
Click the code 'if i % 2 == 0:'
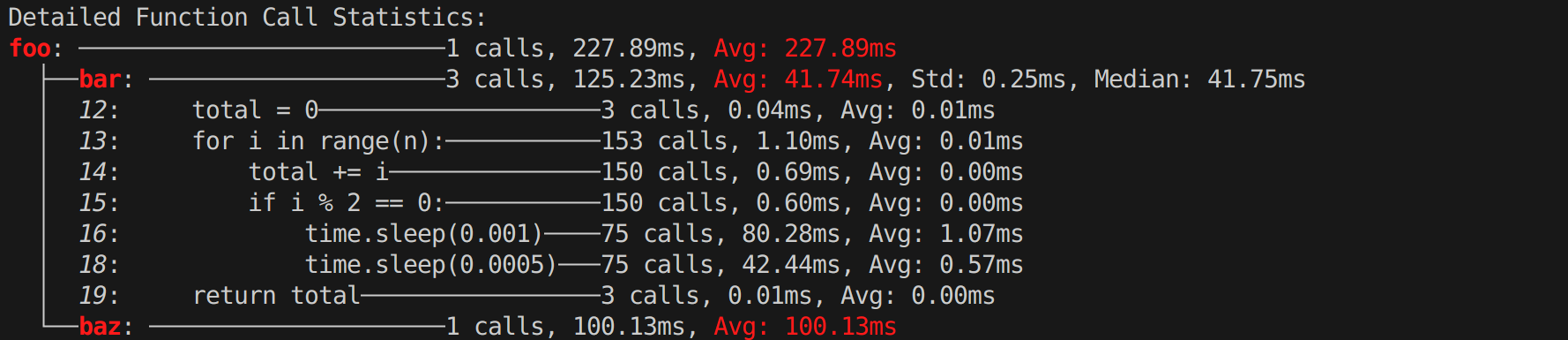coord(347,203)
